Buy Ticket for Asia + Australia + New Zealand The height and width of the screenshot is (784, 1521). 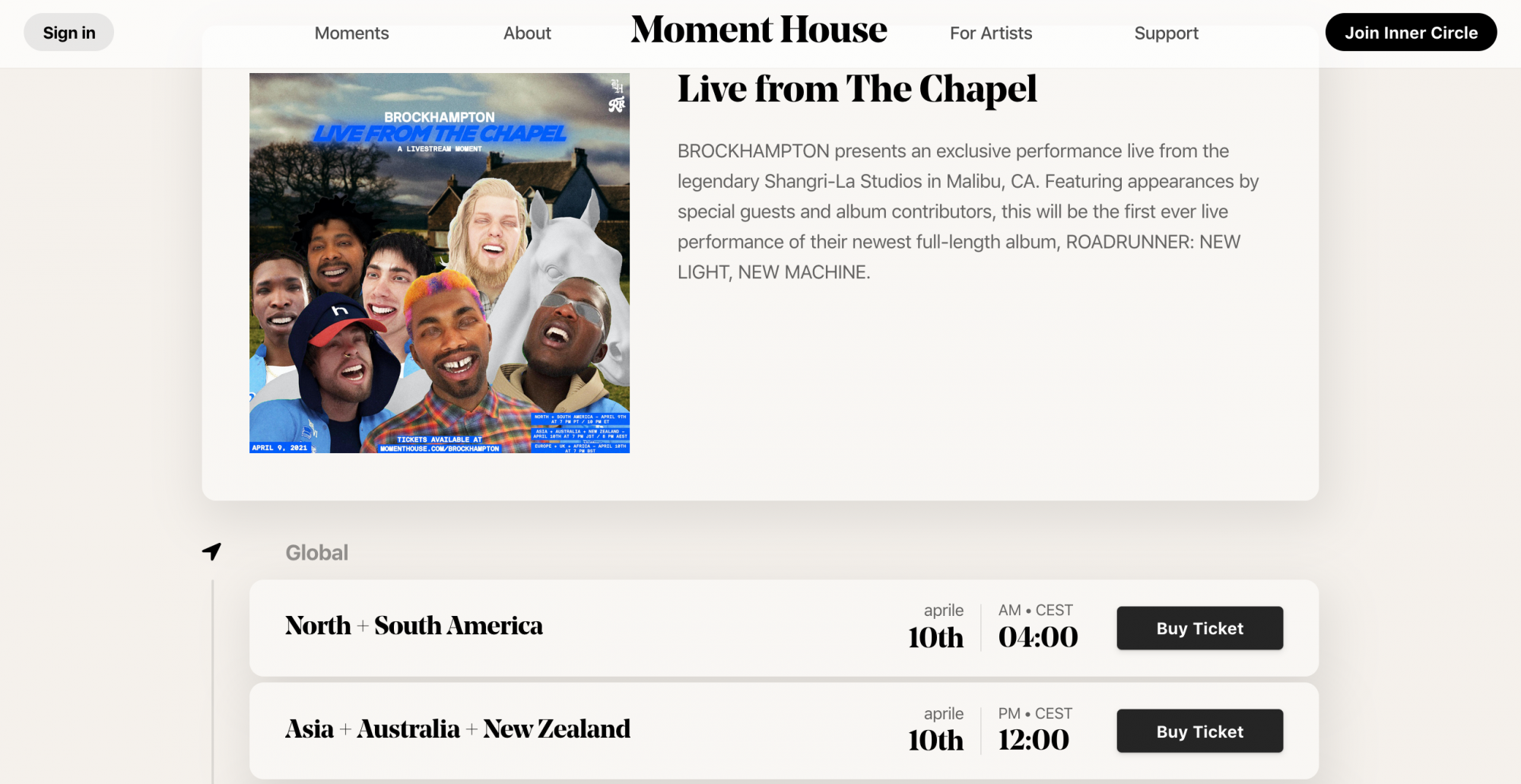[1199, 732]
